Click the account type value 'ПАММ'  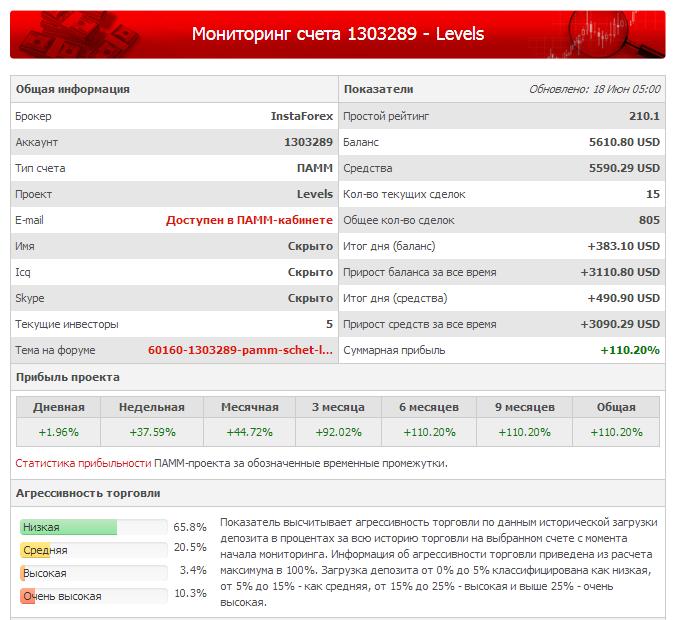315,168
